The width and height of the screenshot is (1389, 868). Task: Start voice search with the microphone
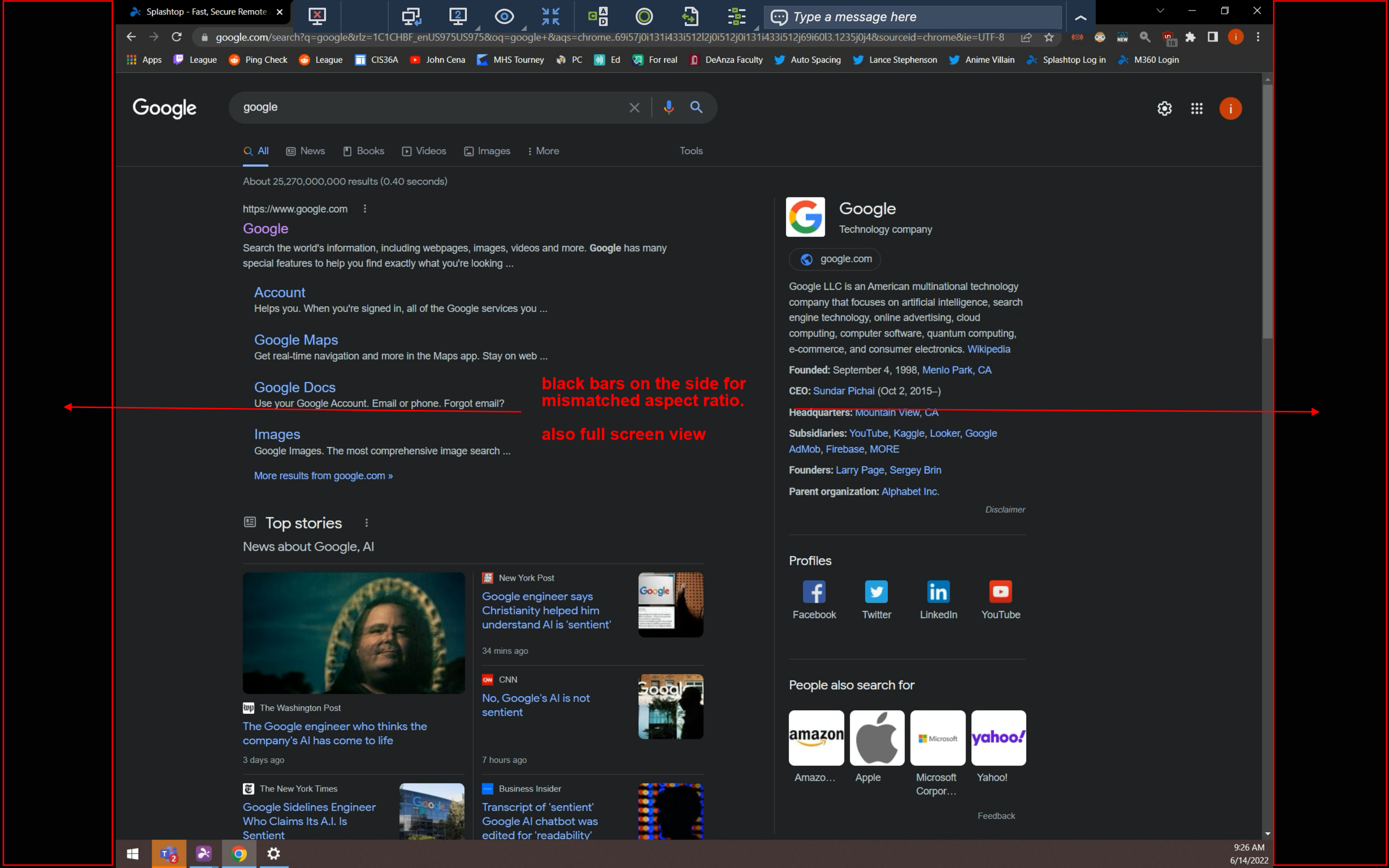click(668, 108)
